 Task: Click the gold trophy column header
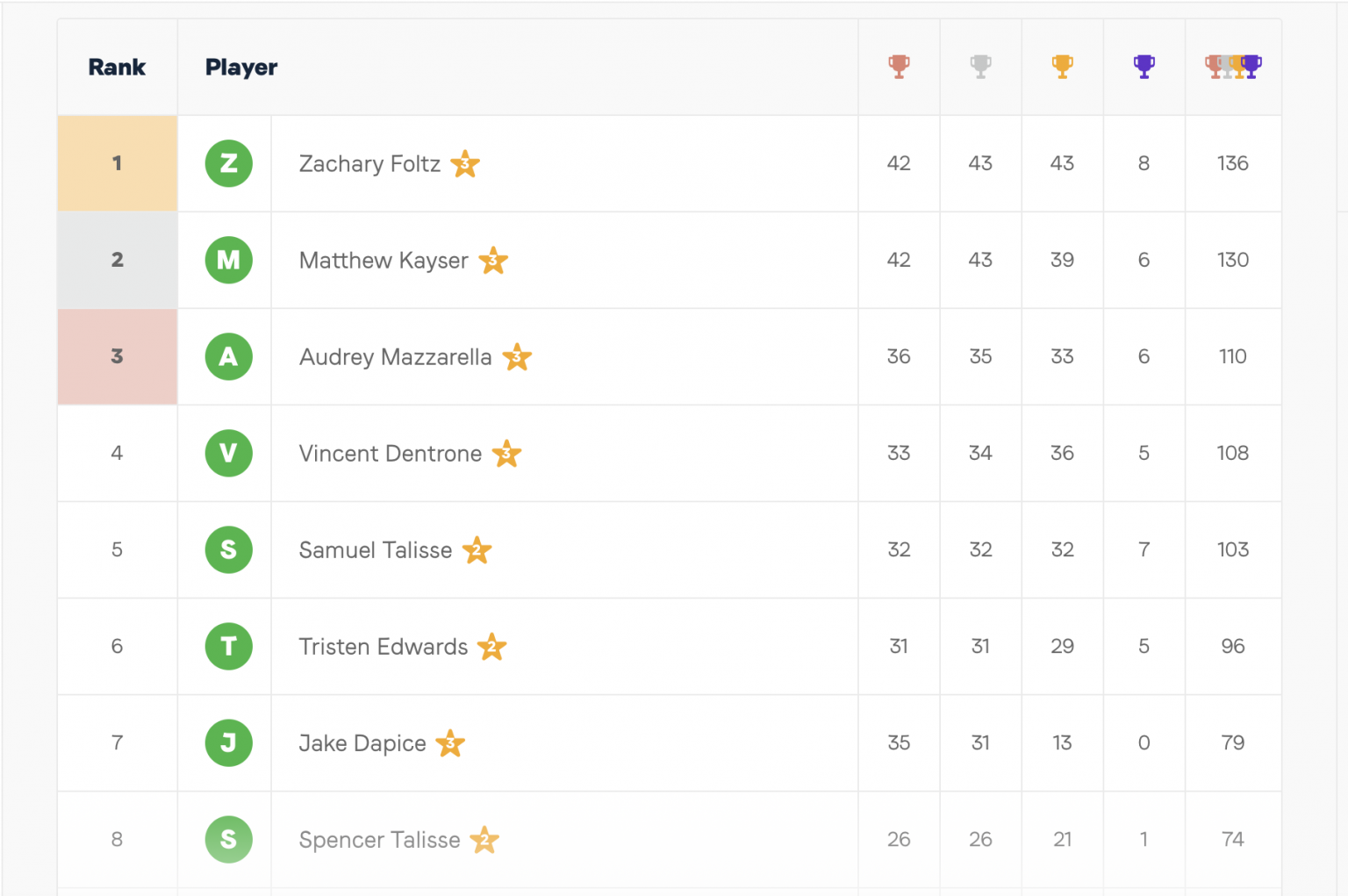click(1062, 67)
